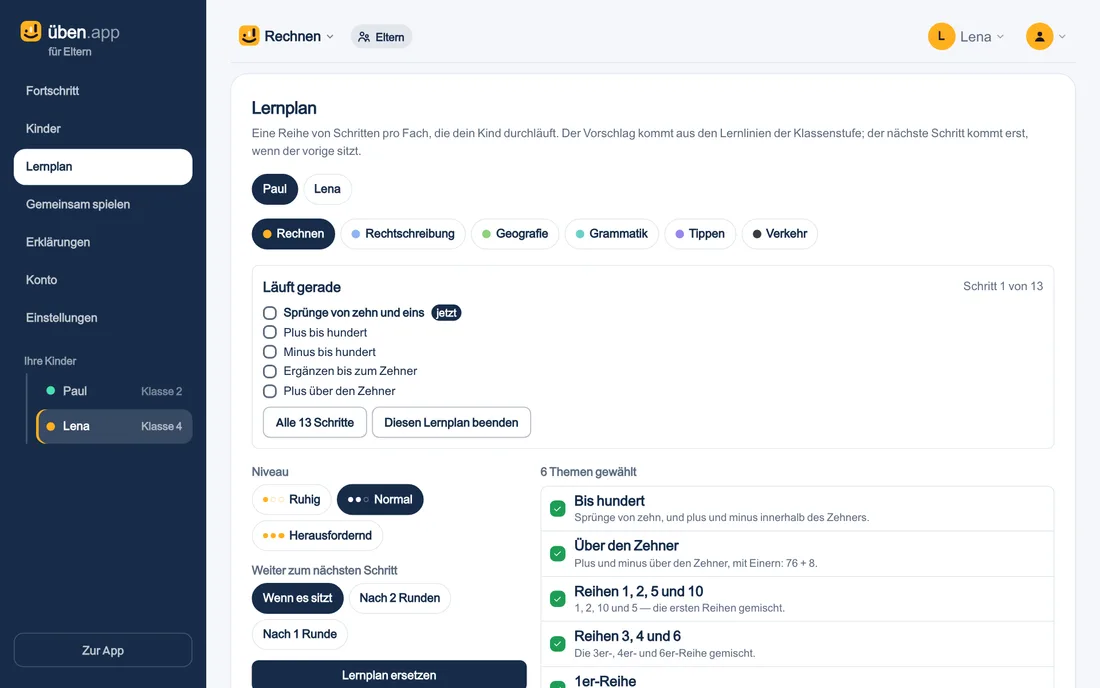Expand the Rechnen subject dropdown in header
The height and width of the screenshot is (688, 1100).
tap(330, 36)
